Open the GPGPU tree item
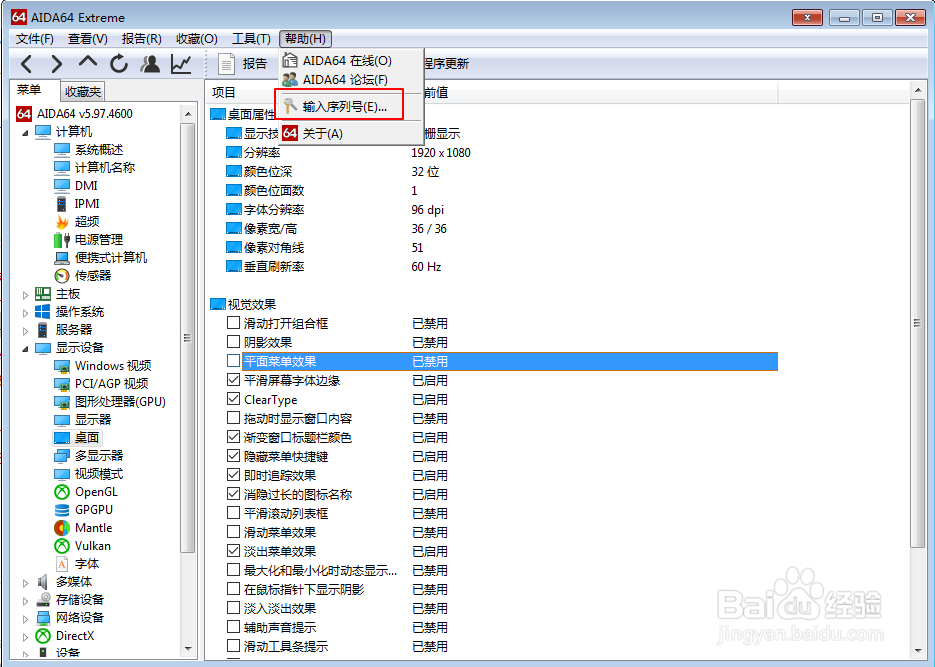Image resolution: width=935 pixels, height=667 pixels. click(x=83, y=510)
